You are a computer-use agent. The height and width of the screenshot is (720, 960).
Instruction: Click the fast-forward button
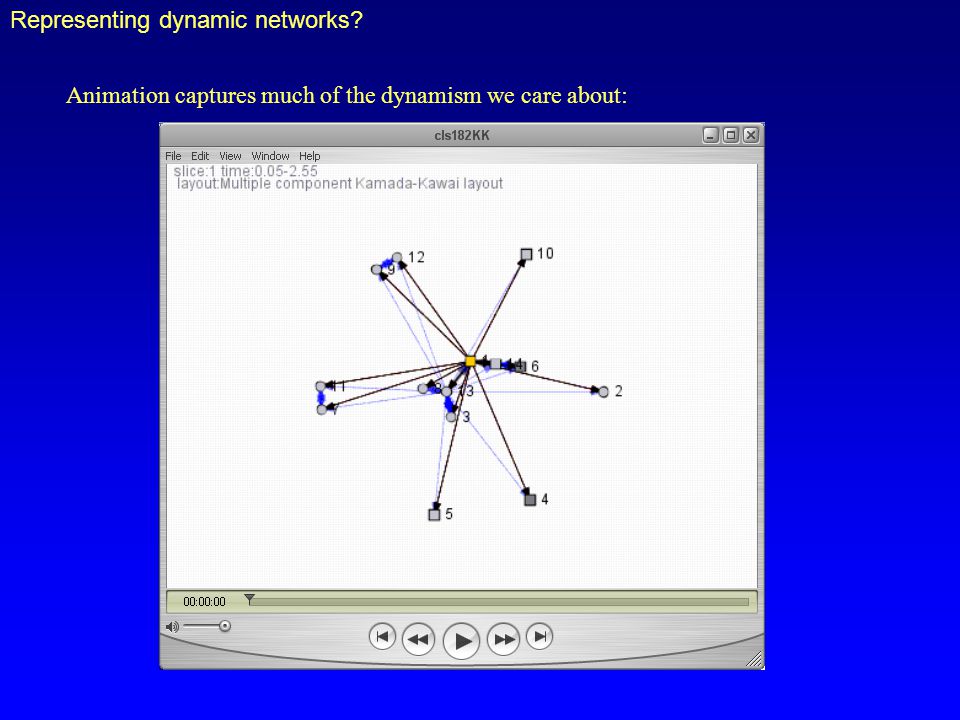click(504, 639)
